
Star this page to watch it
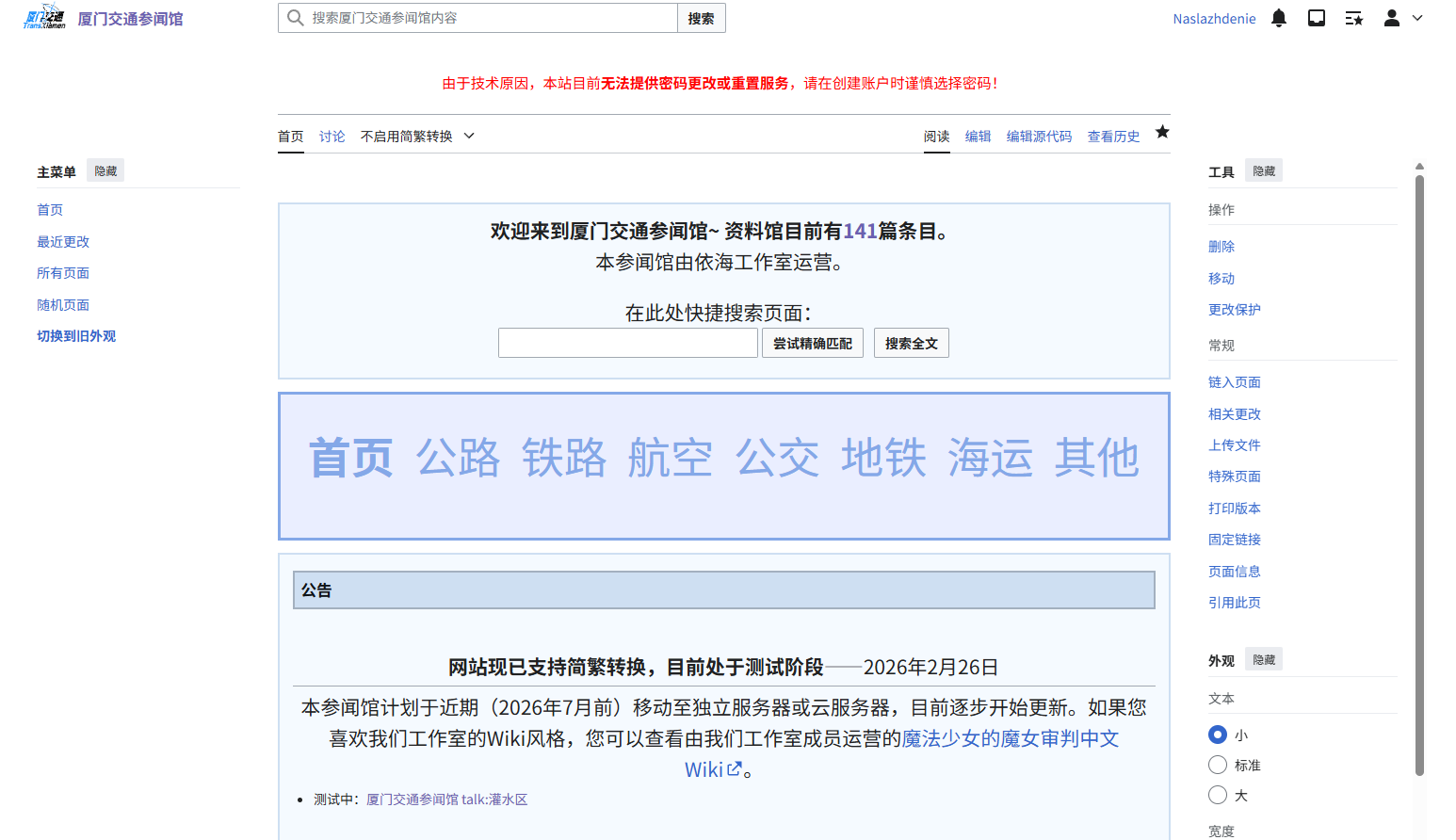(1162, 132)
